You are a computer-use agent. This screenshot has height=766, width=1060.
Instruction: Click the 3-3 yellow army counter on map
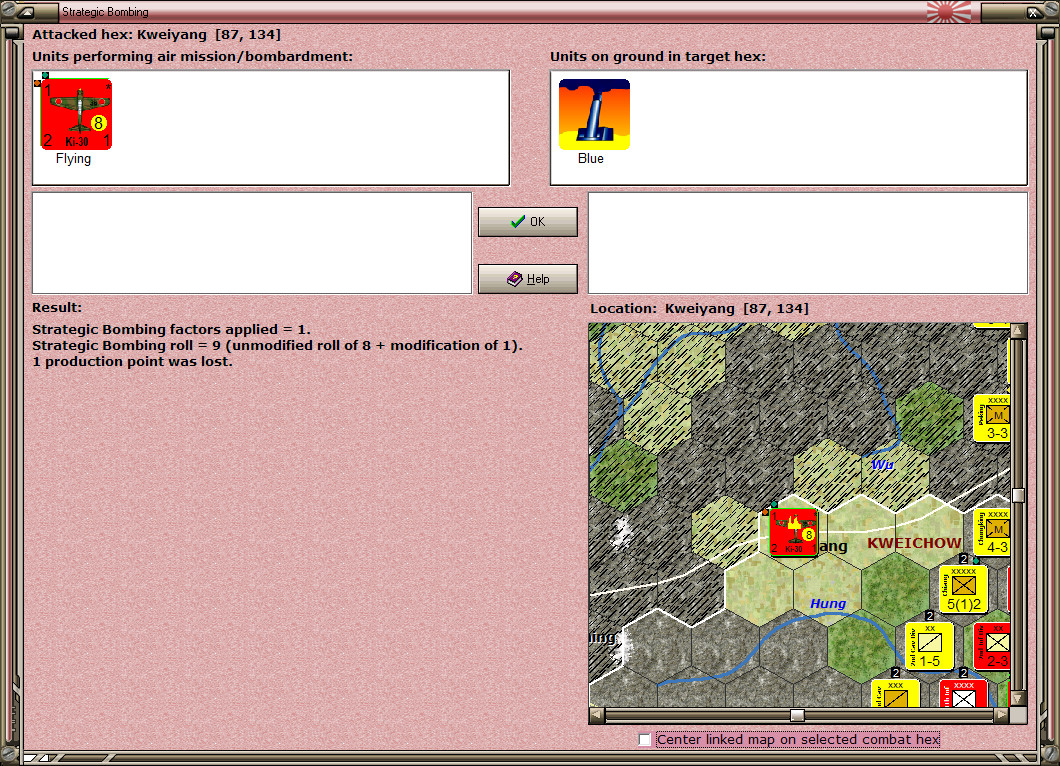pyautogui.click(x=992, y=418)
